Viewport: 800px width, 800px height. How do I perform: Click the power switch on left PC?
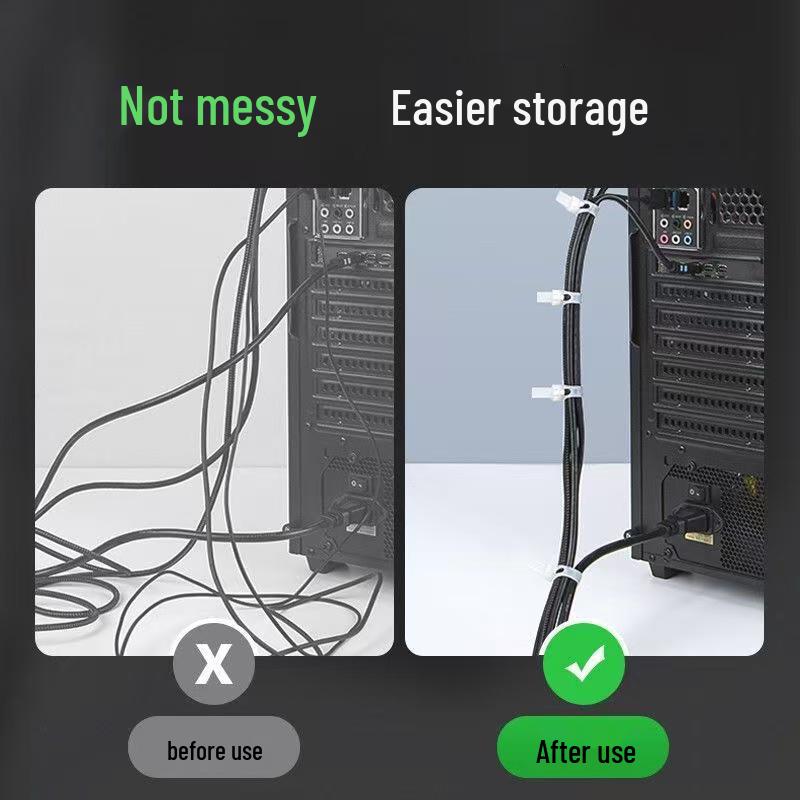coord(357,483)
